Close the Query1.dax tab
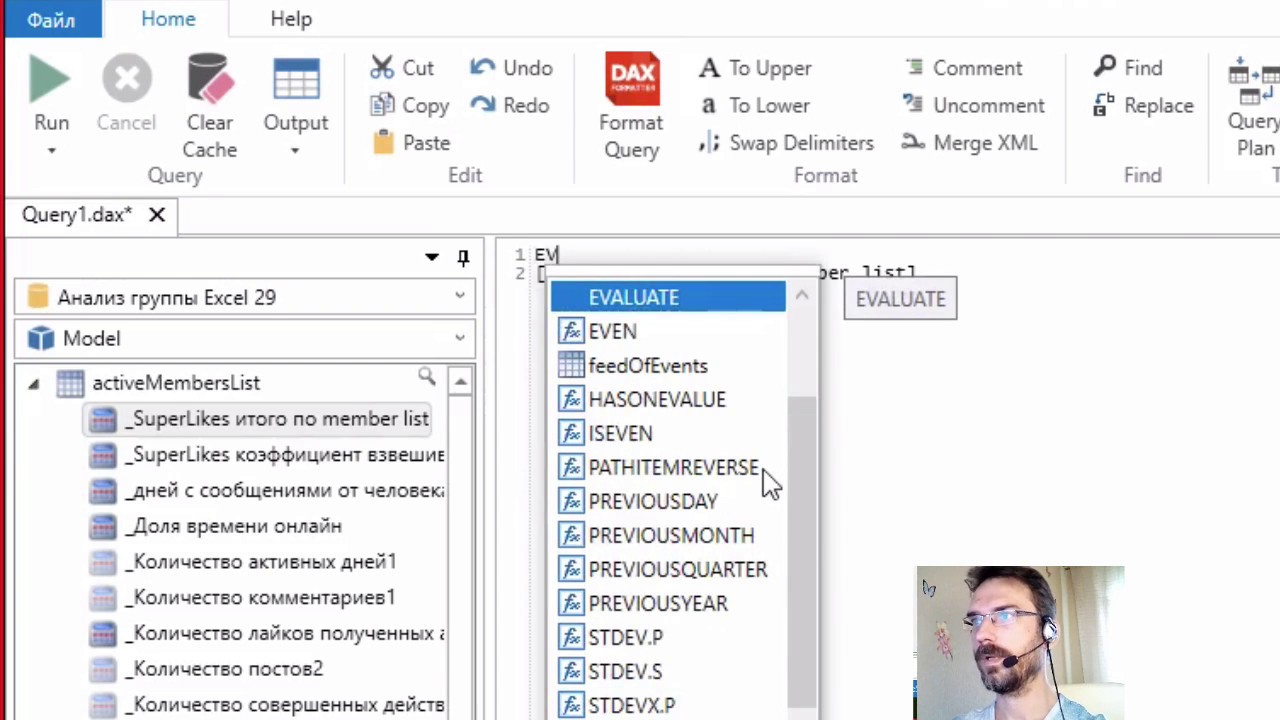This screenshot has height=720, width=1280. click(x=157, y=214)
